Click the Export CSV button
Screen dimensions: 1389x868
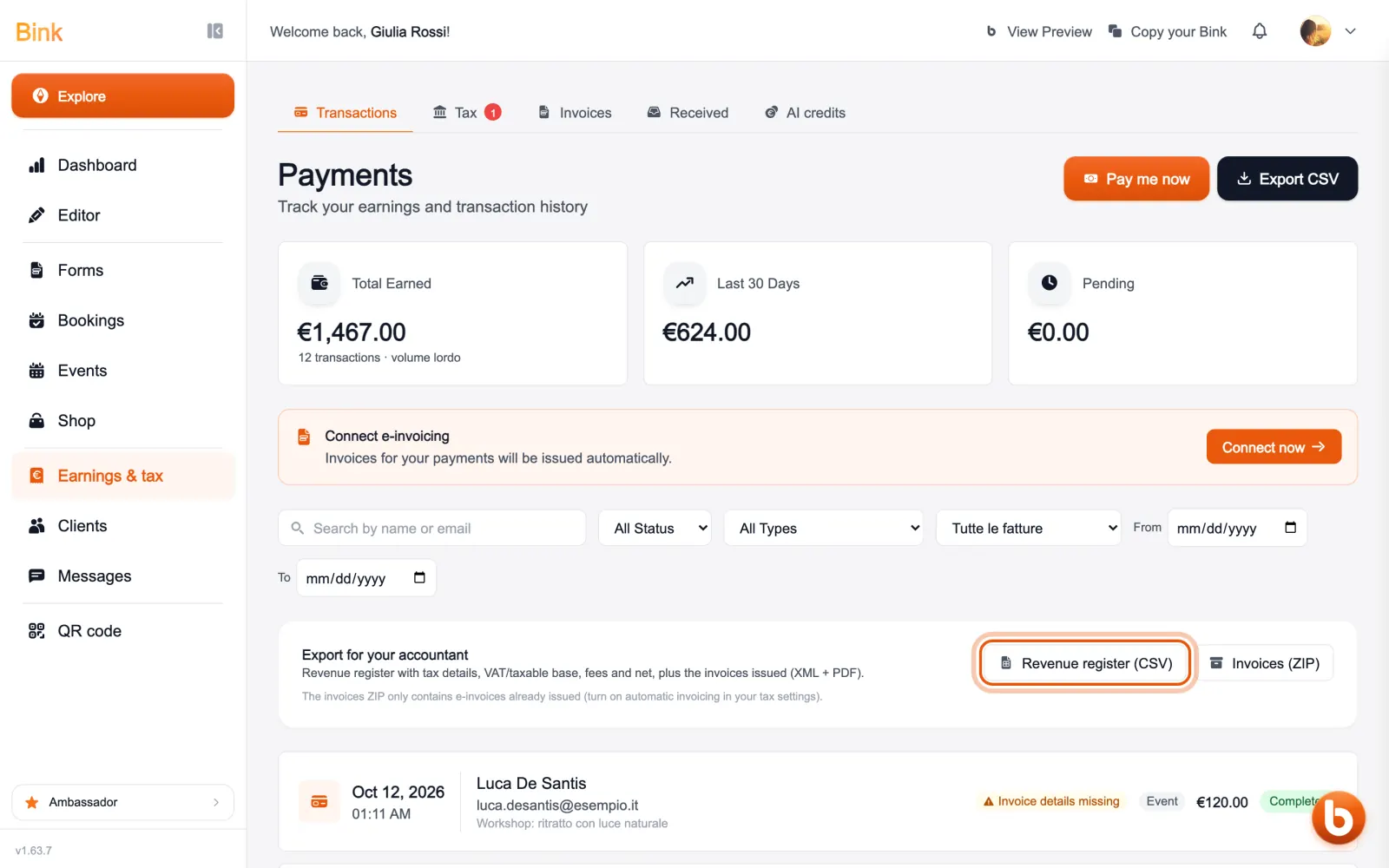(1287, 179)
